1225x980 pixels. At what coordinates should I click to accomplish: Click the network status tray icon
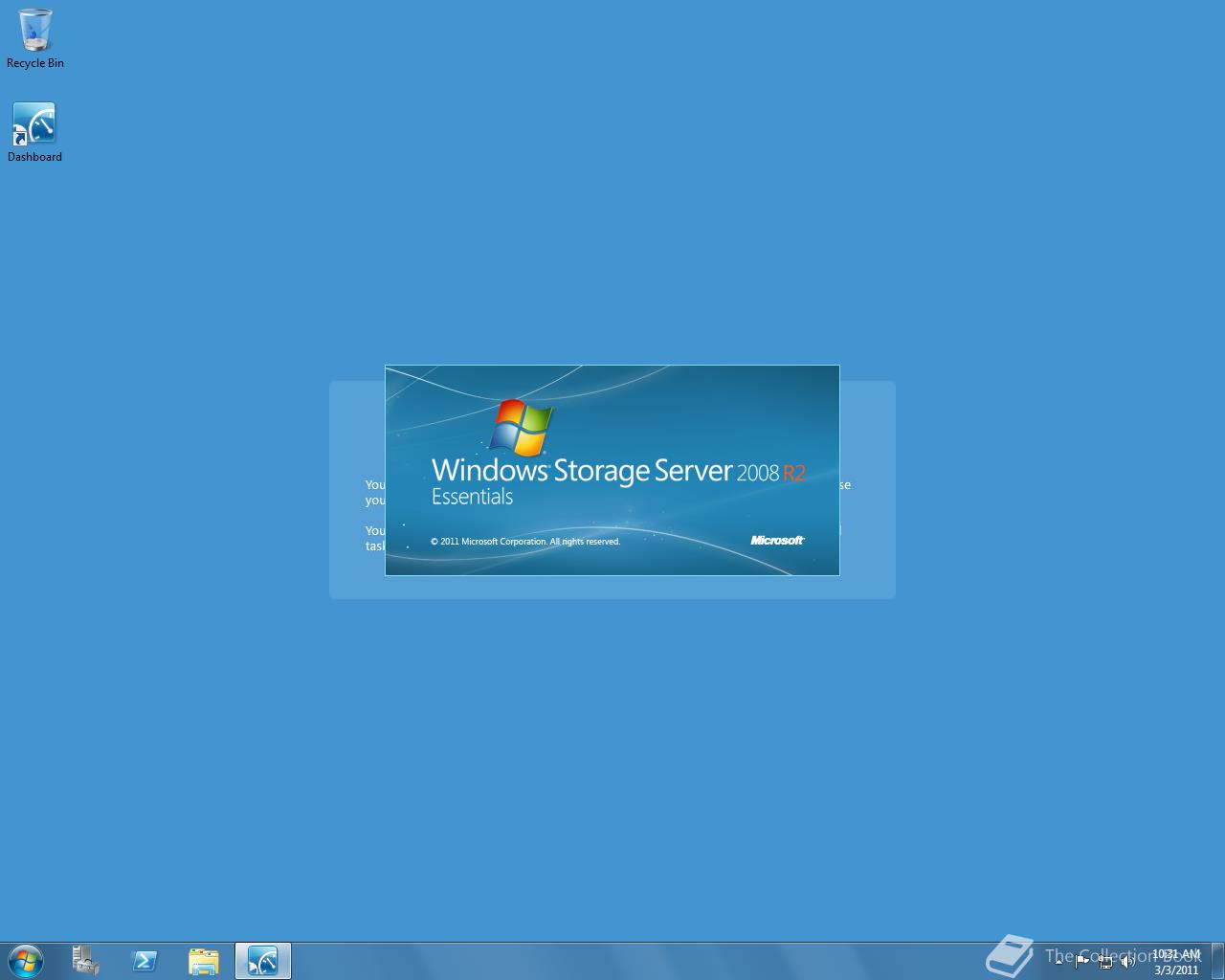1105,962
